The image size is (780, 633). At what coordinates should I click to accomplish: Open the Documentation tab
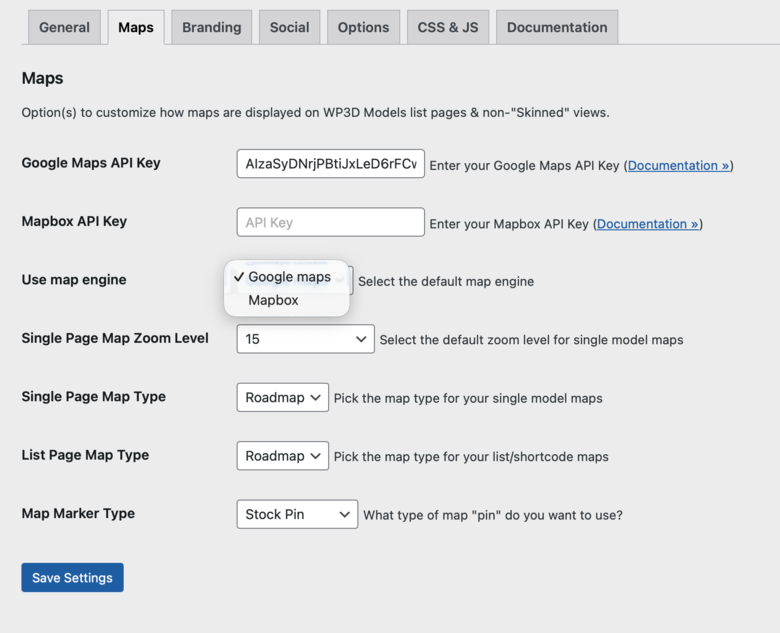click(556, 27)
